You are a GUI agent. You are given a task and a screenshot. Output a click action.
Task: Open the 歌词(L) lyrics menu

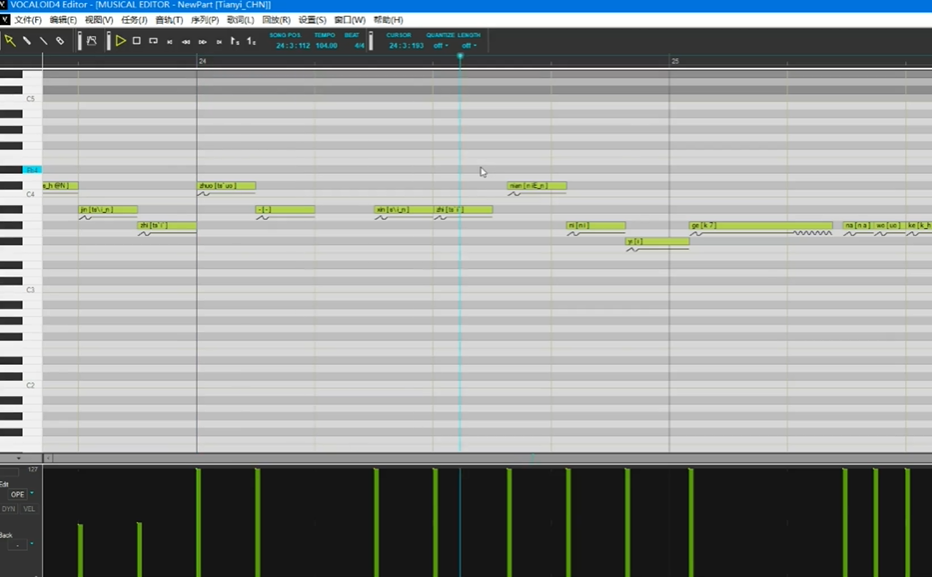[240, 20]
